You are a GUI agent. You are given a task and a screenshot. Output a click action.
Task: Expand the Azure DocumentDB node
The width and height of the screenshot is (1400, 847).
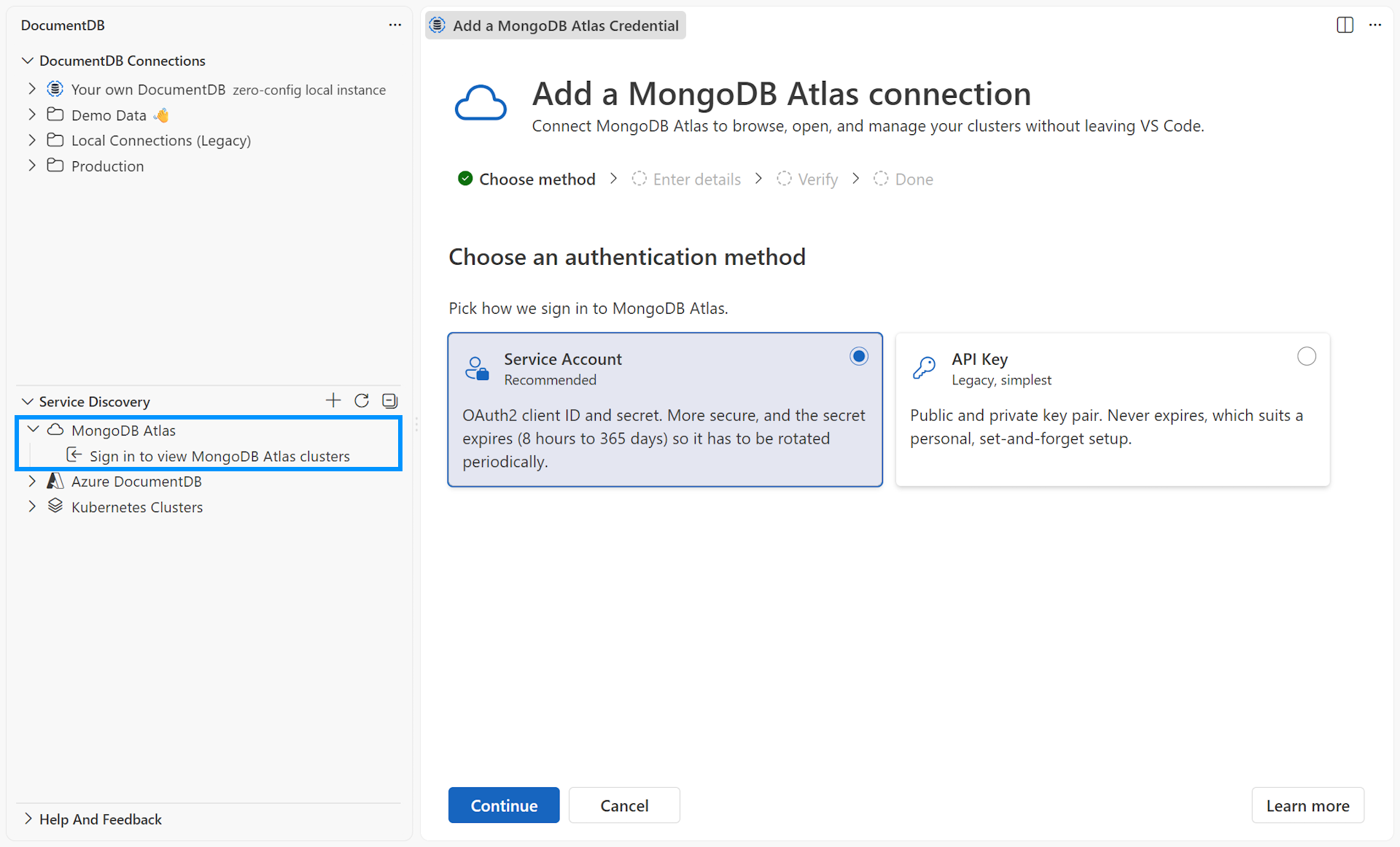click(x=32, y=481)
